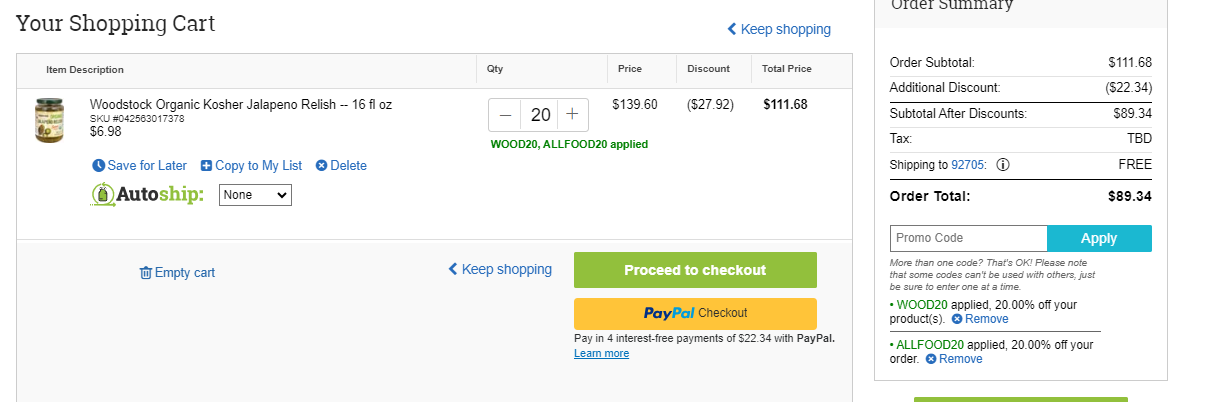Decrease quantity with the minus button
The image size is (1219, 402).
(x=505, y=115)
